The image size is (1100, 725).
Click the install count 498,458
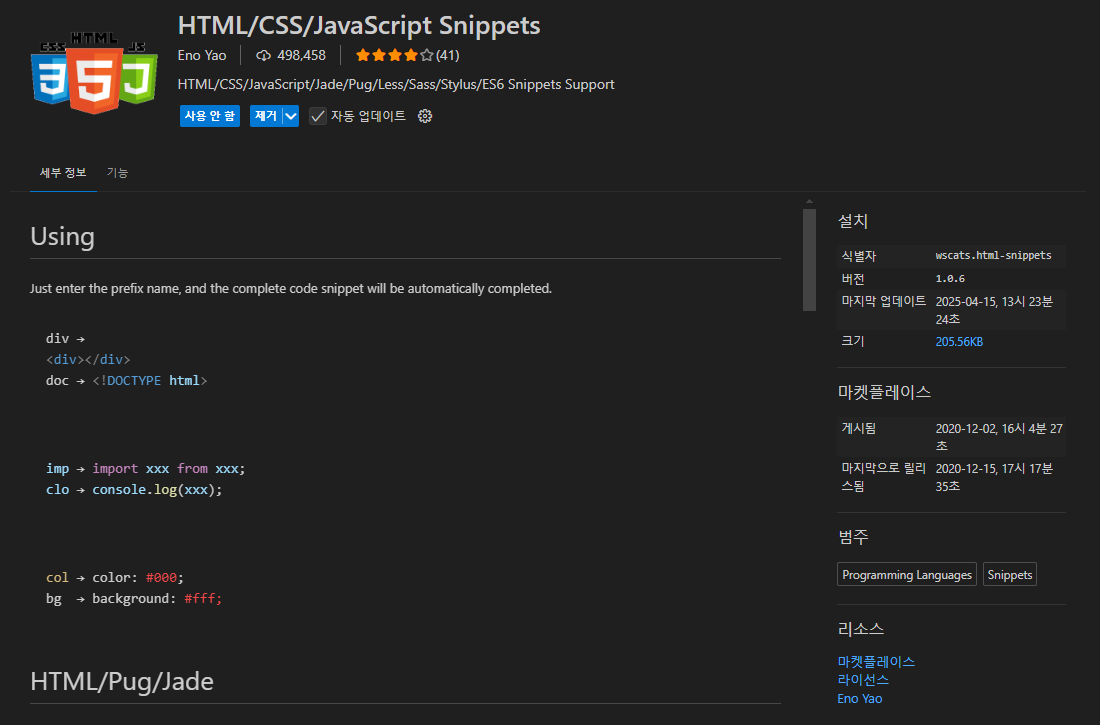click(301, 55)
